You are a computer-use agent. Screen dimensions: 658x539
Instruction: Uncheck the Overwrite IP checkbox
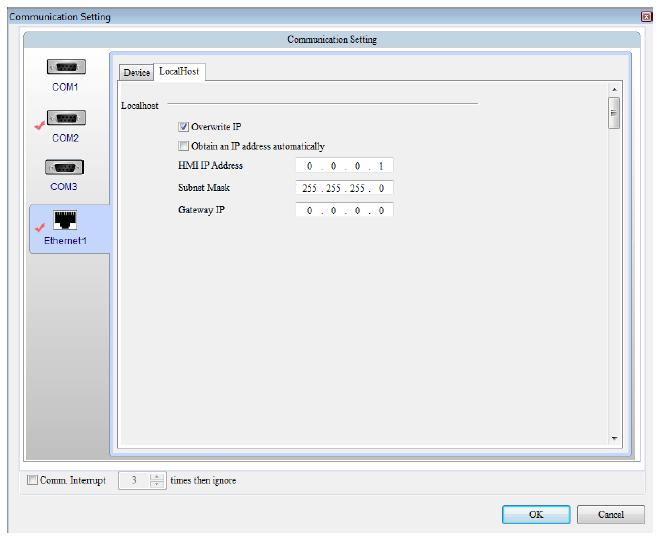(183, 127)
